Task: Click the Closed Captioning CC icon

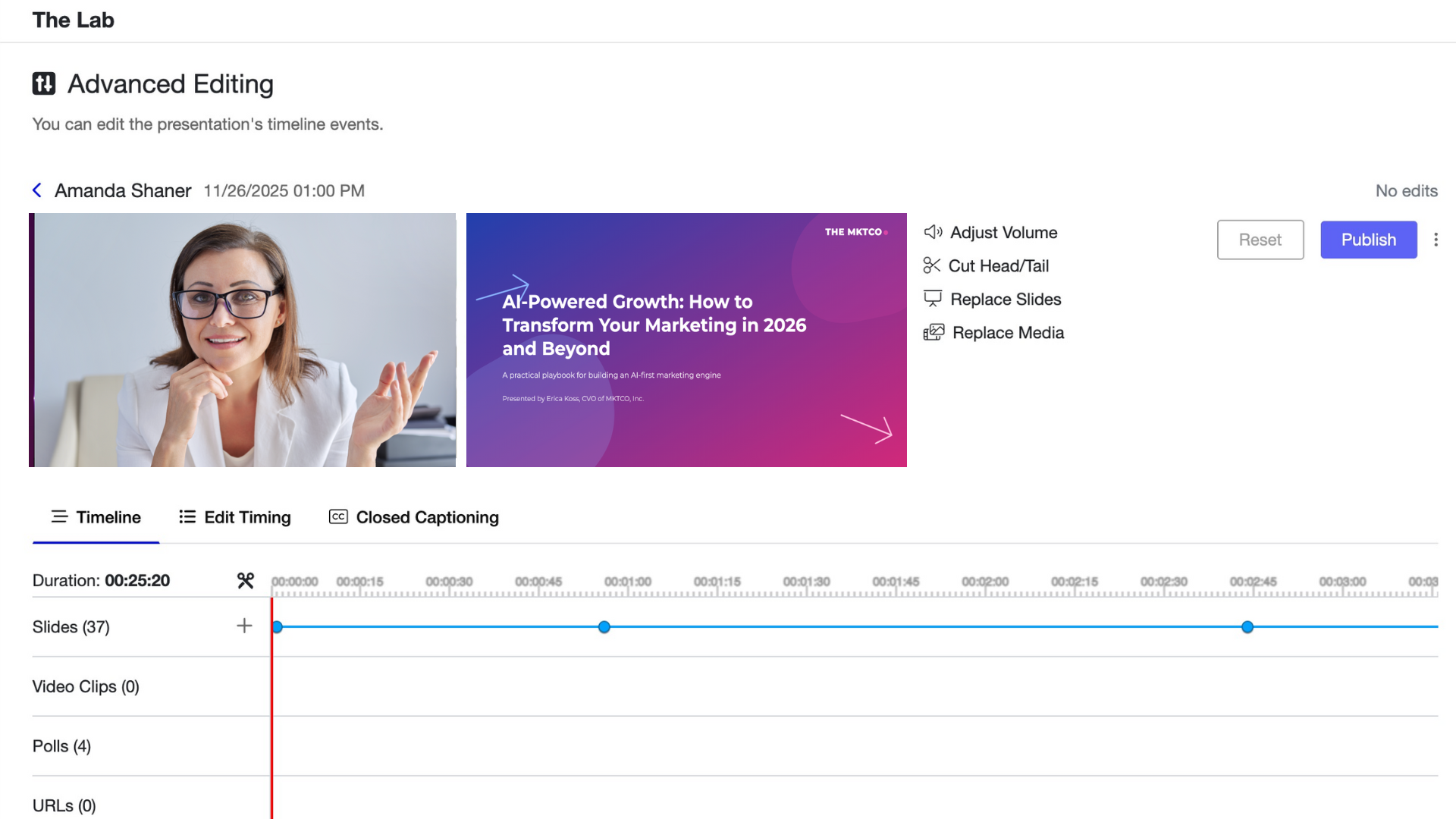Action: click(x=337, y=516)
